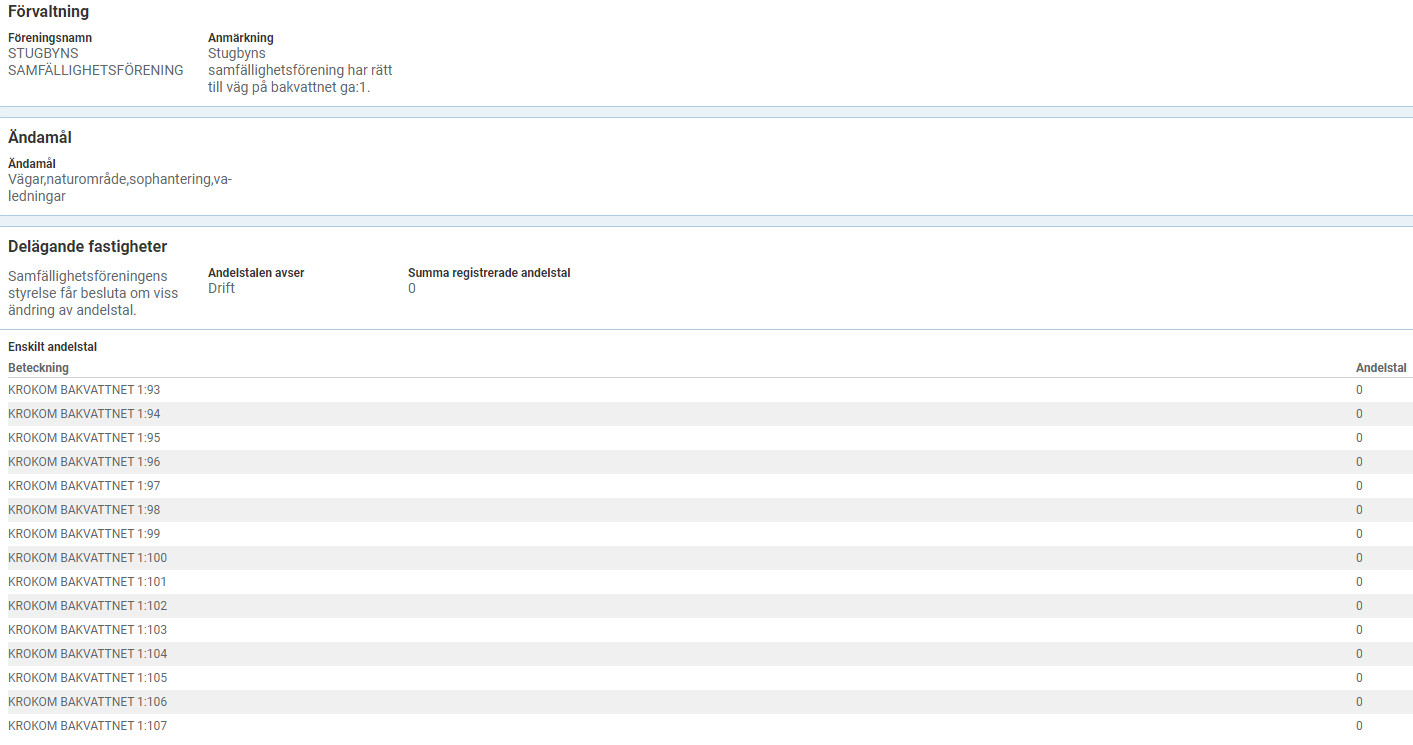The height and width of the screenshot is (745, 1413).
Task: Click on KROKOM BAKVATTNET 1:99
Action: (x=84, y=534)
